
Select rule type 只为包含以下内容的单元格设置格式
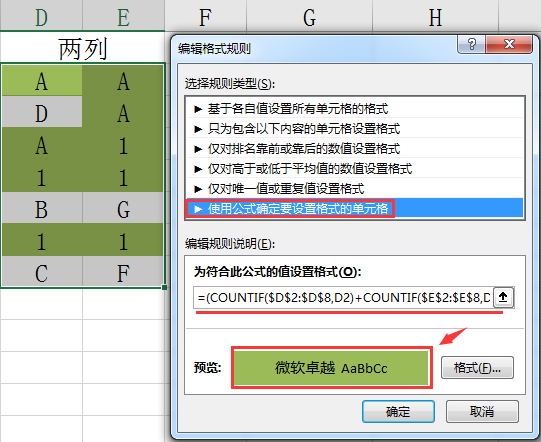(355, 129)
